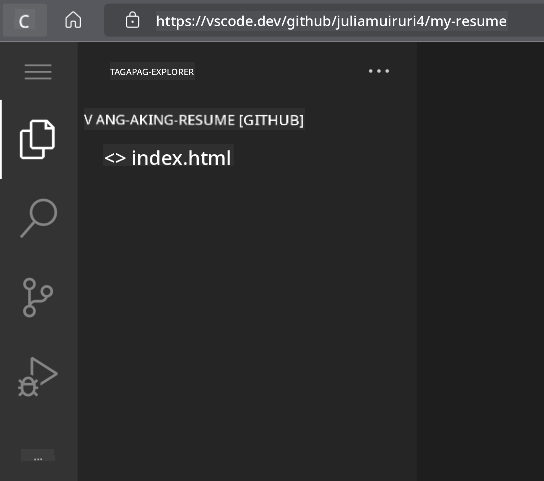The image size is (544, 481).
Task: Click the empty editor area on right
Action: point(481,260)
